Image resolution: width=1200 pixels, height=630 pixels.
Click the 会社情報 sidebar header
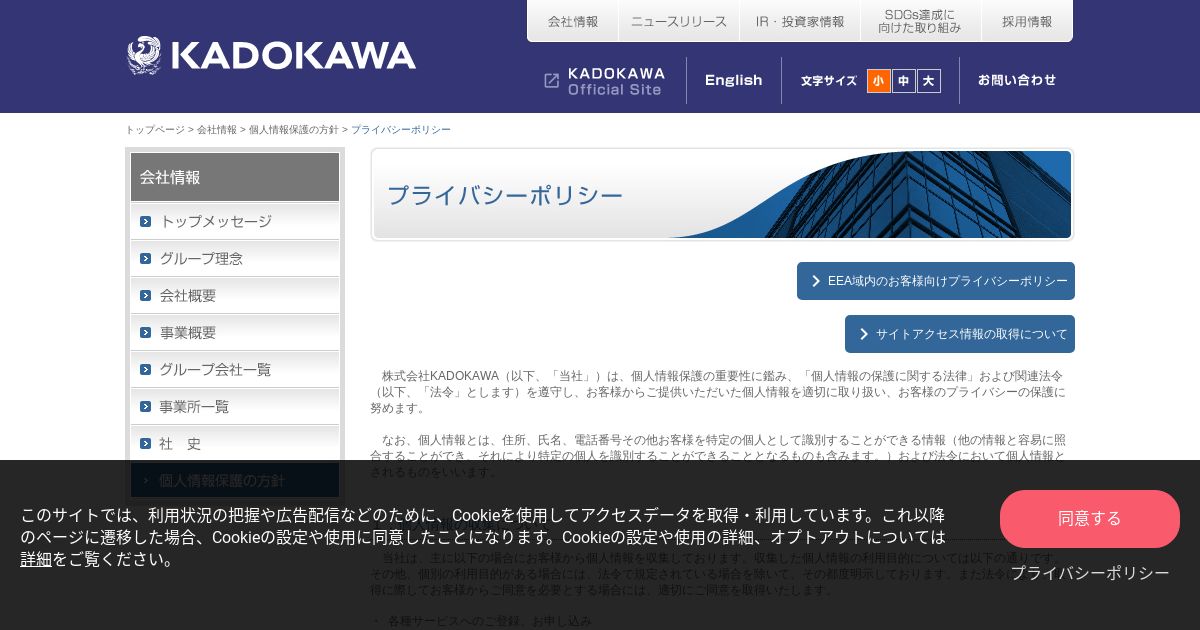point(235,177)
